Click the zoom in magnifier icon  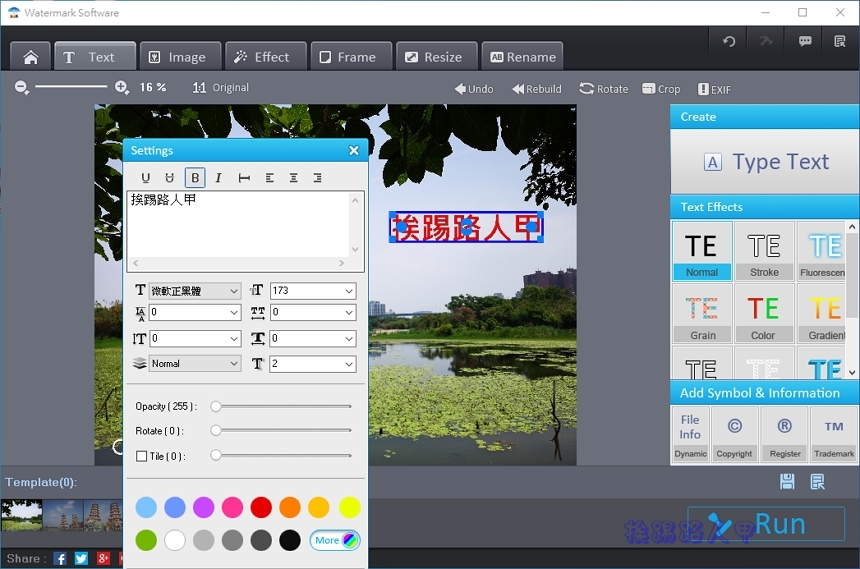click(122, 87)
